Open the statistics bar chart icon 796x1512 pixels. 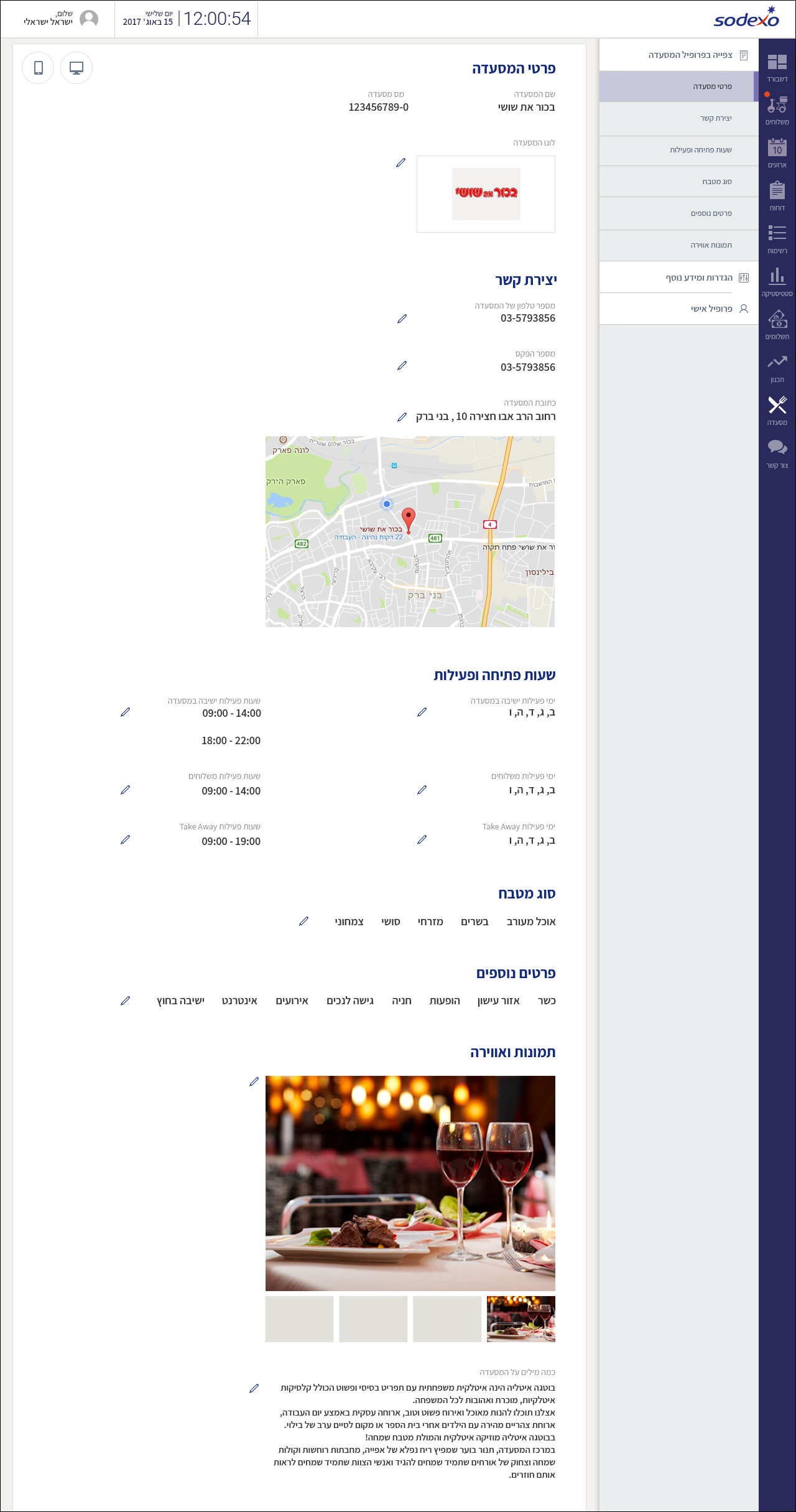tap(777, 277)
